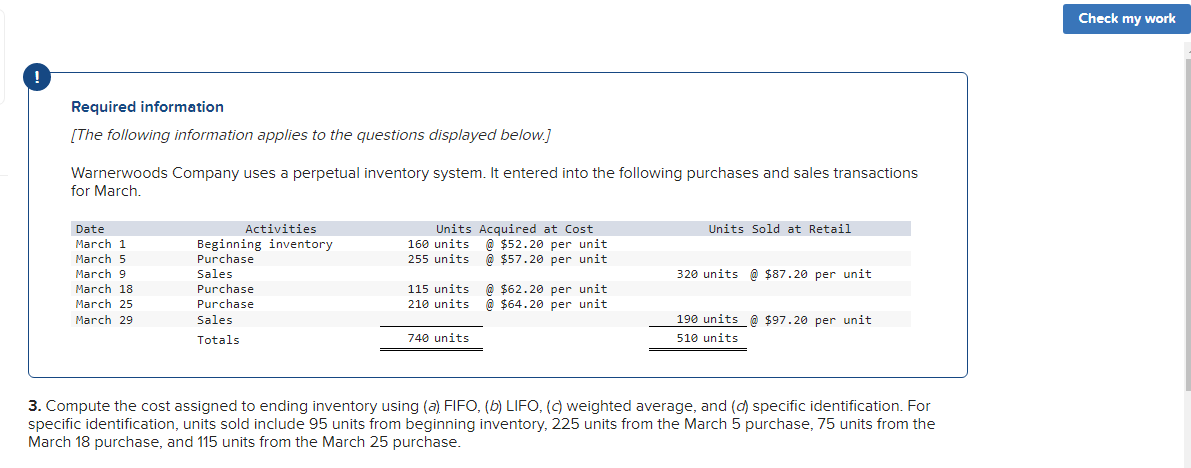The image size is (1191, 468).
Task: Click the 160 units @ $52.20 entry
Action: pos(507,244)
